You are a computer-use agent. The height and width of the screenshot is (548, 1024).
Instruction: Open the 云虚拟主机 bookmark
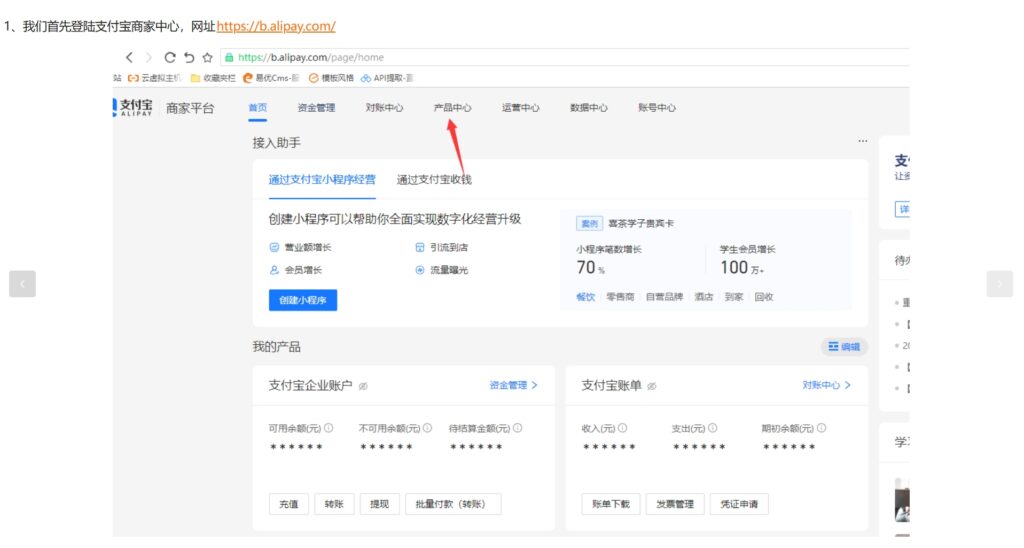point(154,78)
